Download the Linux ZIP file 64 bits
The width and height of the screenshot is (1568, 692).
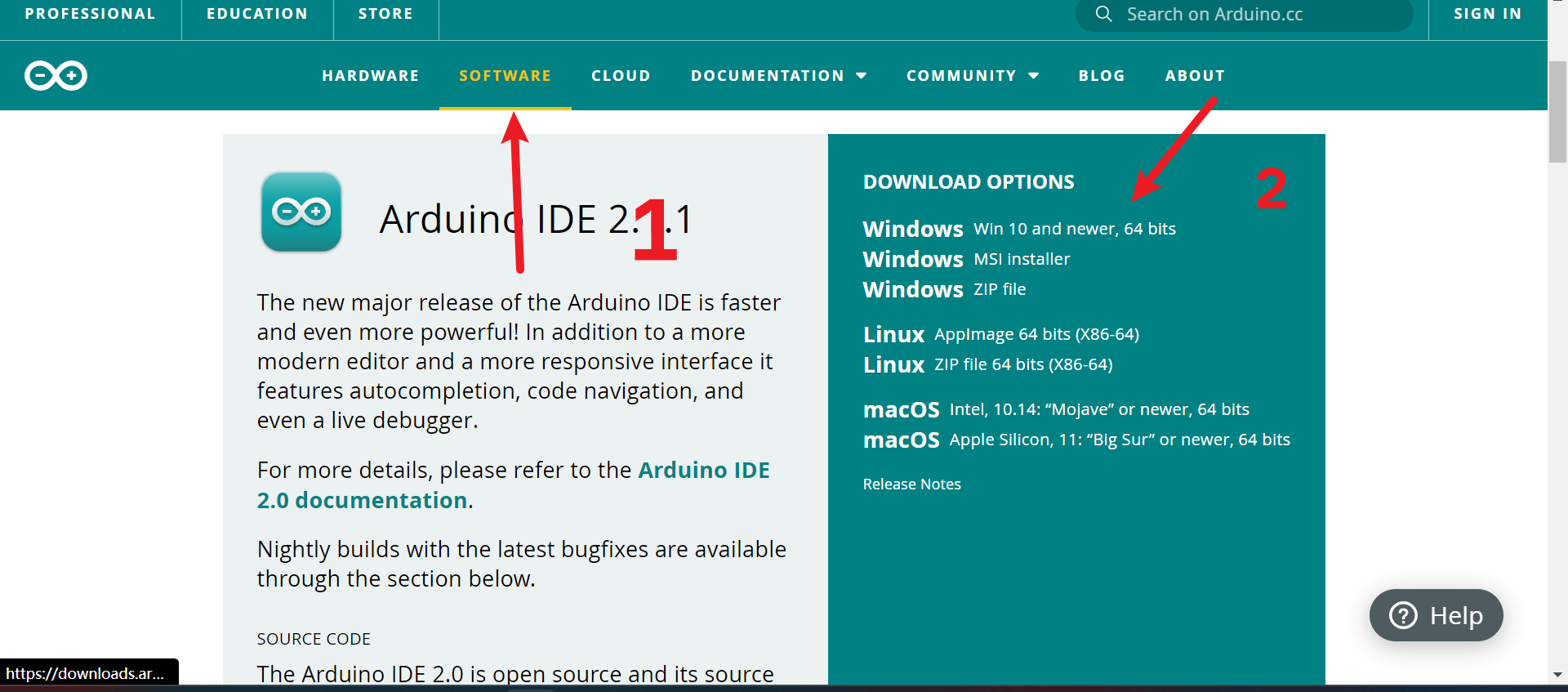[x=988, y=364]
